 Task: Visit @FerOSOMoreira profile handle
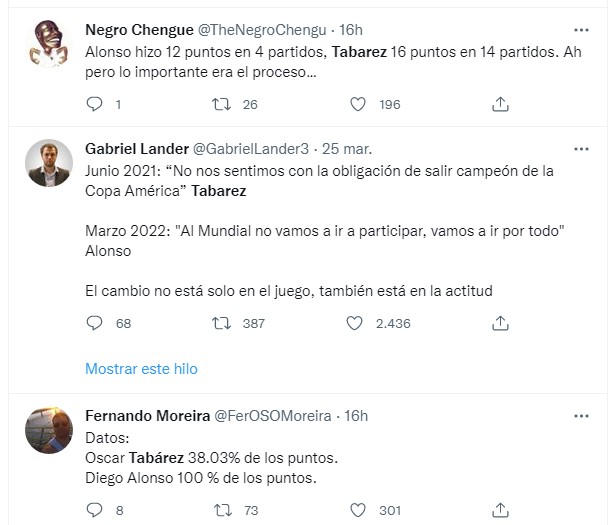coord(271,415)
